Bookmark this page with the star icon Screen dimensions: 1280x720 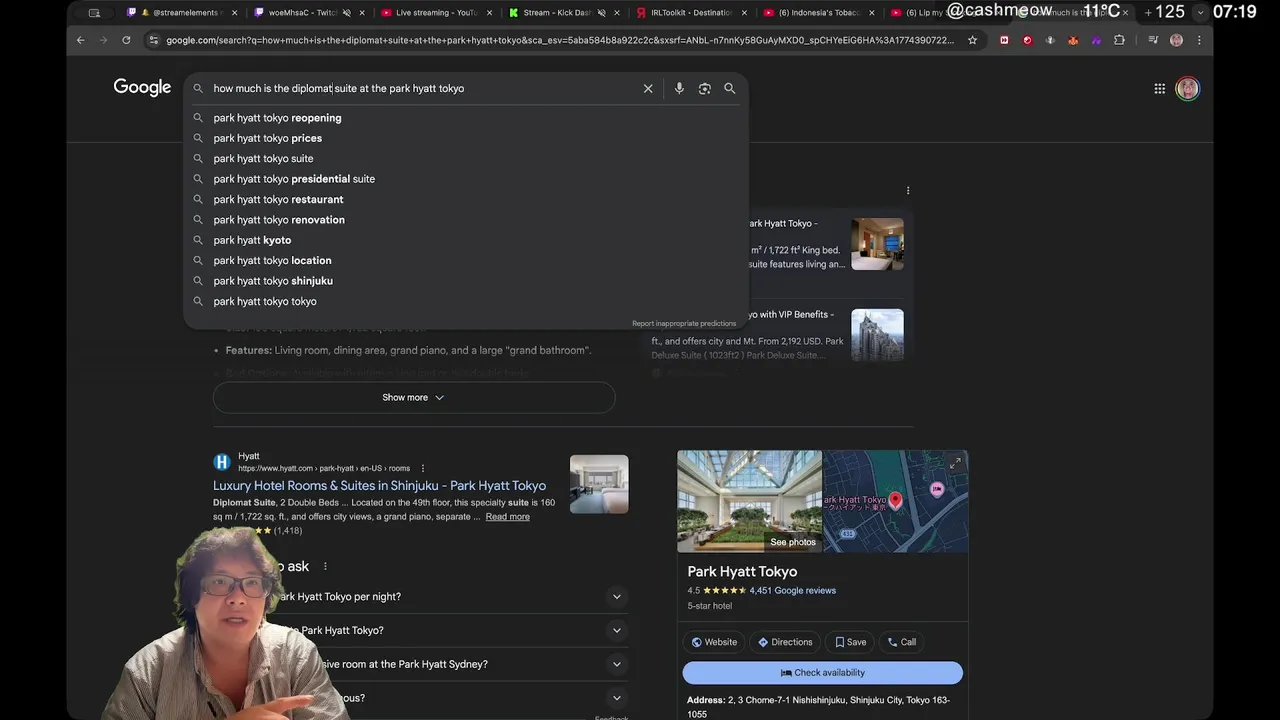coord(972,40)
